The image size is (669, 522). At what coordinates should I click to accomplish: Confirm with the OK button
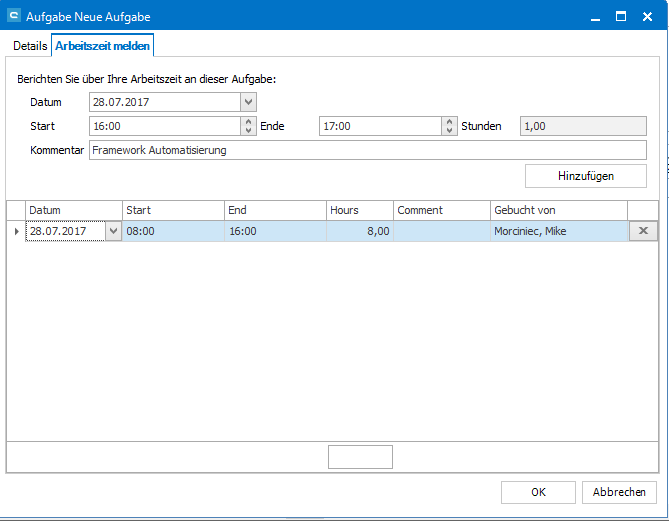coord(538,492)
